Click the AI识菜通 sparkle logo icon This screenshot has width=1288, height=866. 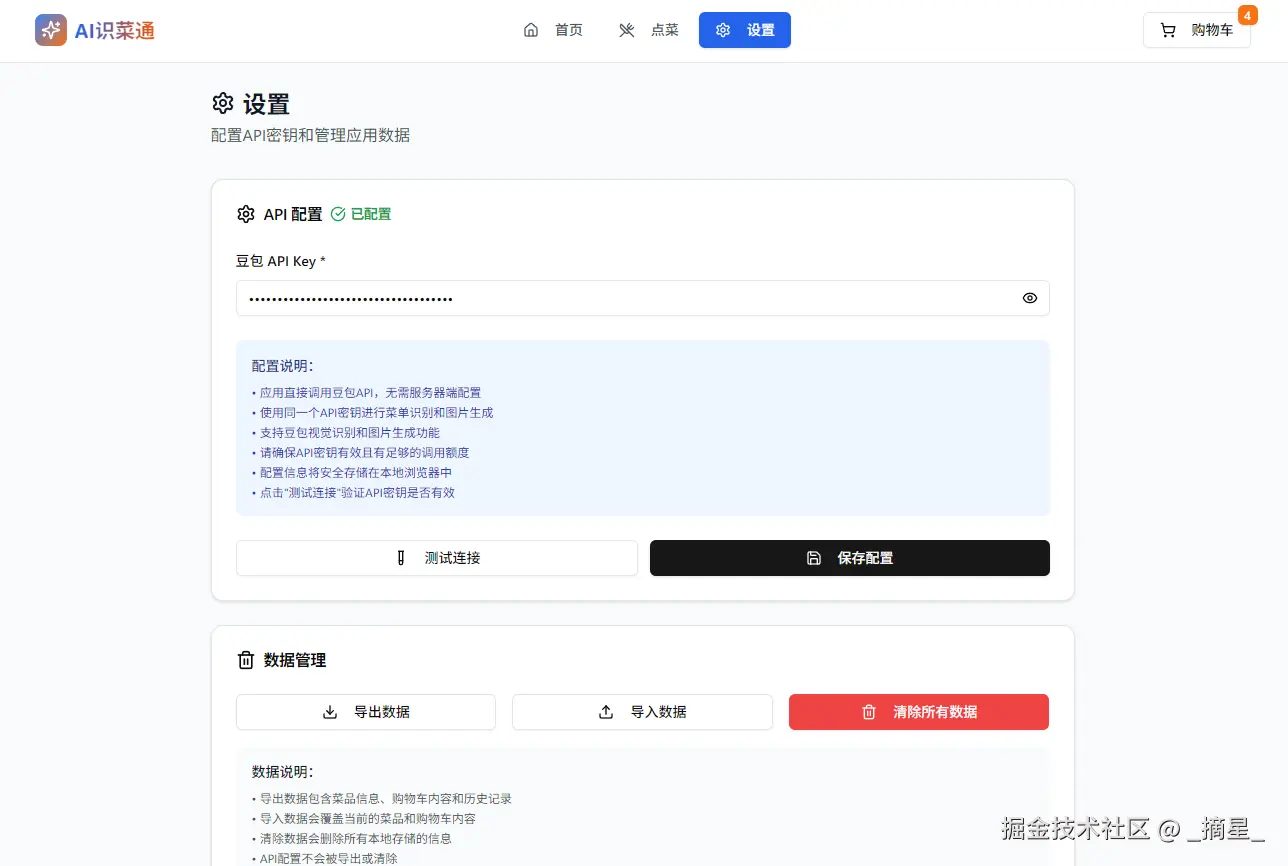(51, 30)
